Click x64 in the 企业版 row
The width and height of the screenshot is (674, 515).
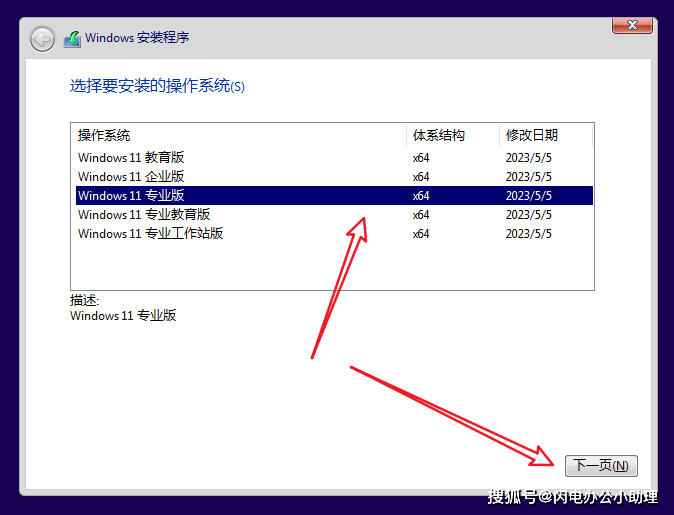point(421,177)
